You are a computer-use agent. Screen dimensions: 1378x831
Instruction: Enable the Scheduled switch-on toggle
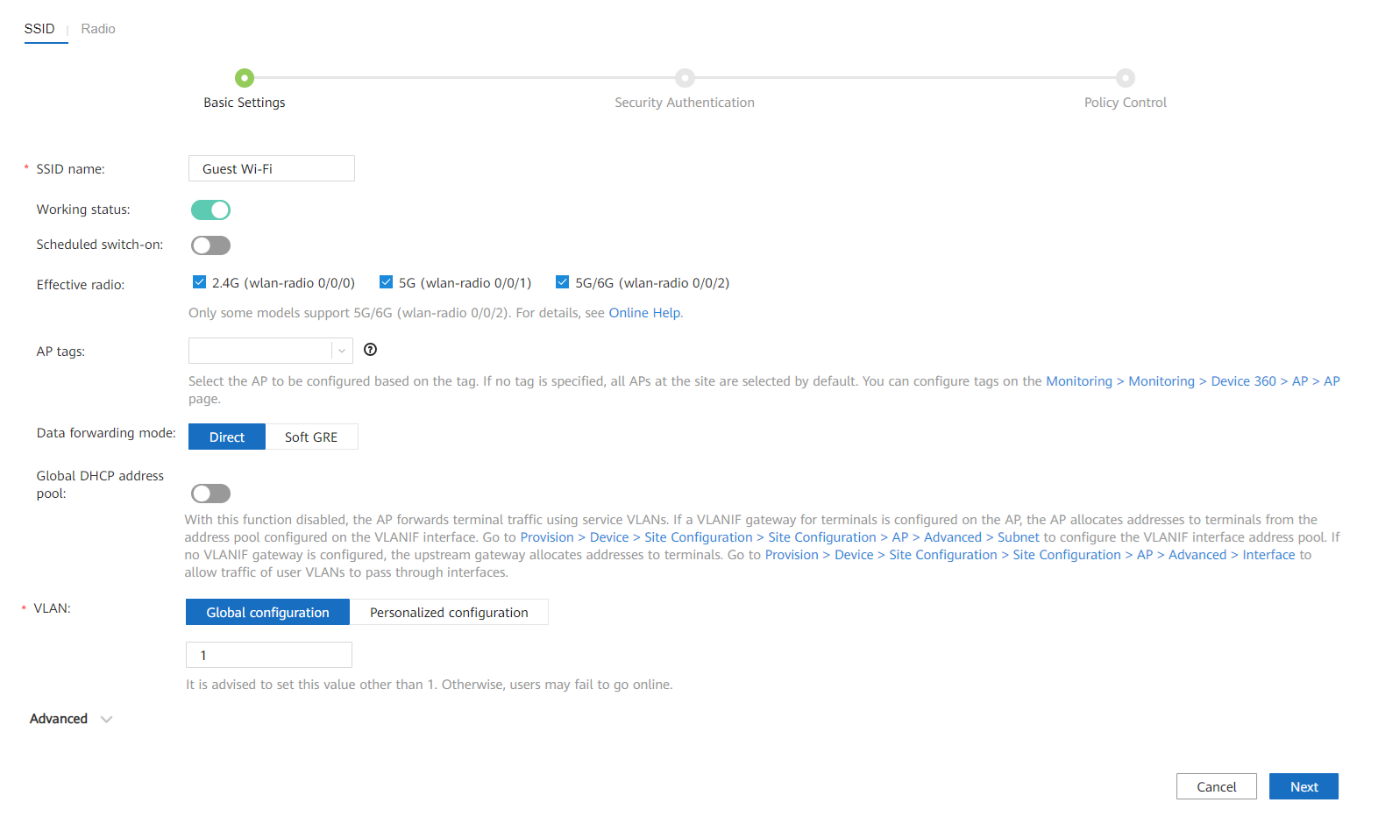[211, 245]
